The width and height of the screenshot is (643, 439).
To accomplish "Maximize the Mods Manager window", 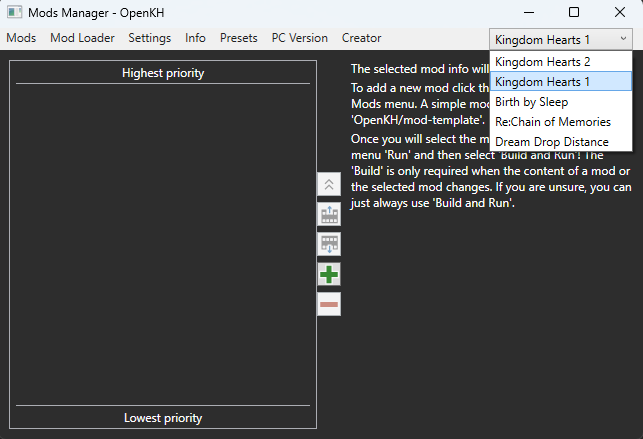I will (574, 12).
